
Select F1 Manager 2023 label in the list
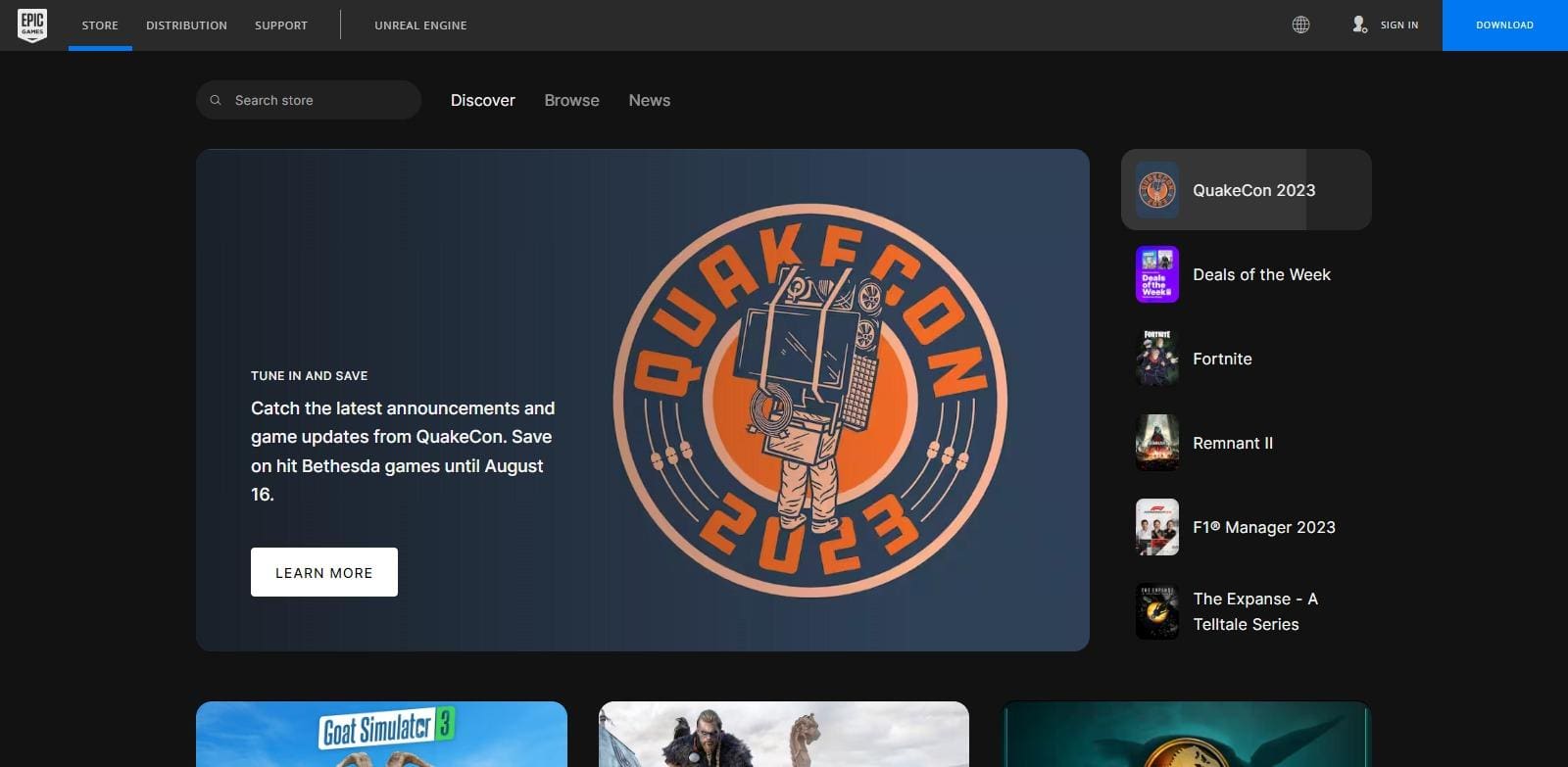pyautogui.click(x=1264, y=527)
